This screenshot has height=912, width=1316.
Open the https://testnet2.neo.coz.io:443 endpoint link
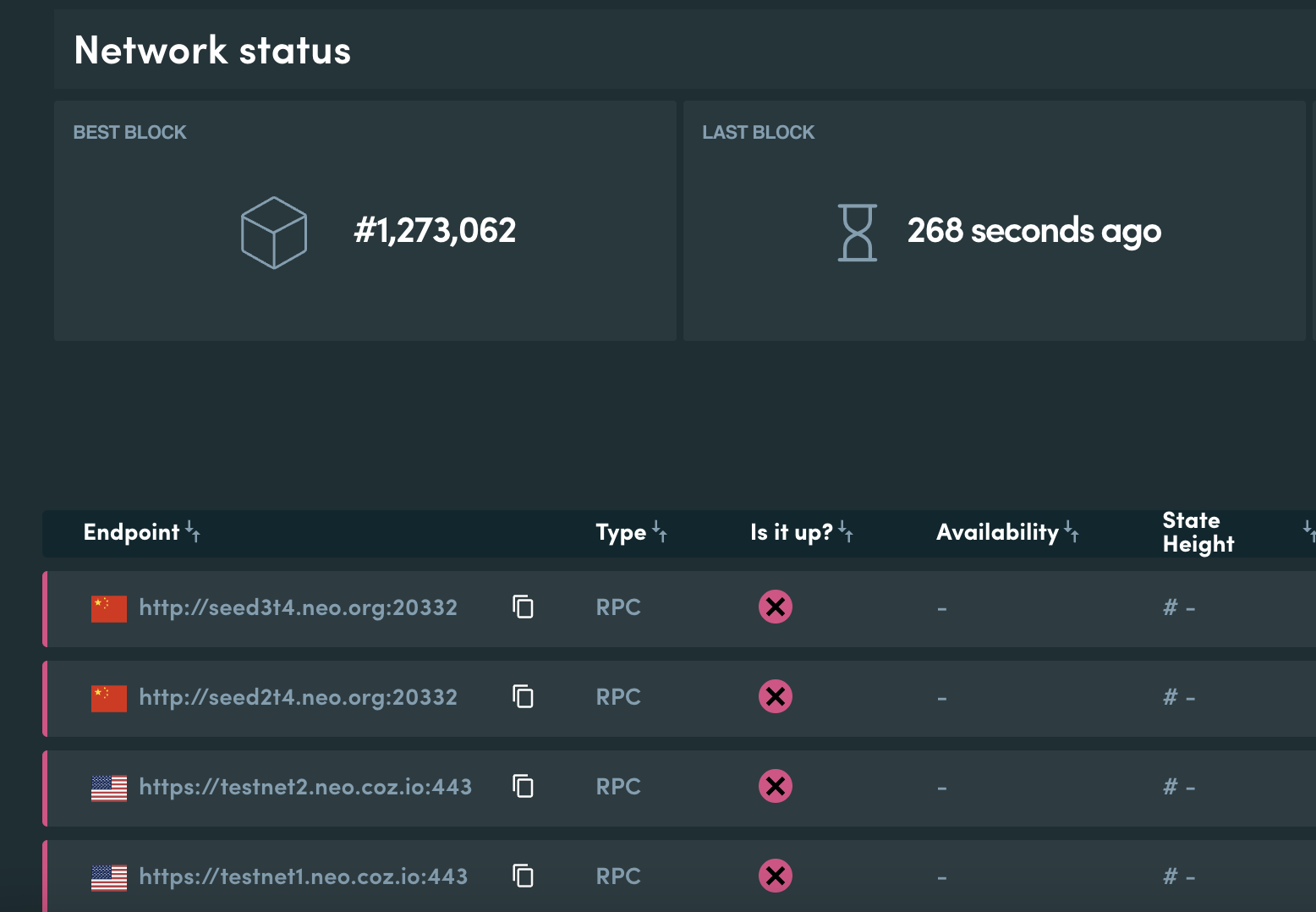(305, 787)
